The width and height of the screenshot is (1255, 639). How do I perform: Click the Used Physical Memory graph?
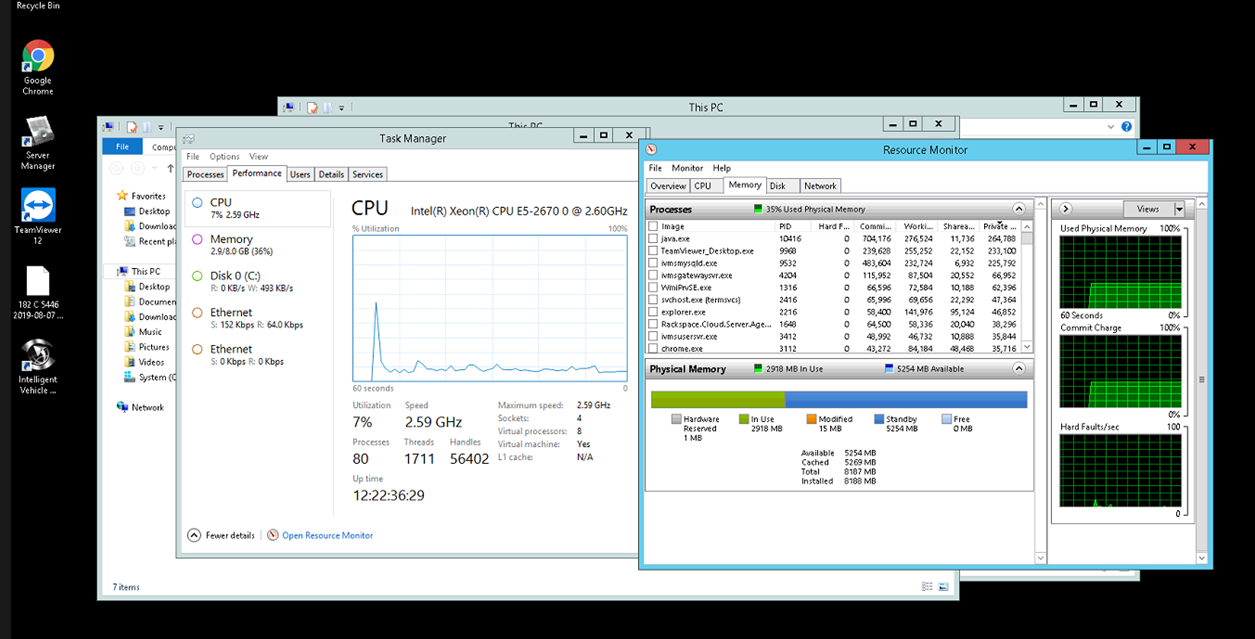click(x=1120, y=272)
